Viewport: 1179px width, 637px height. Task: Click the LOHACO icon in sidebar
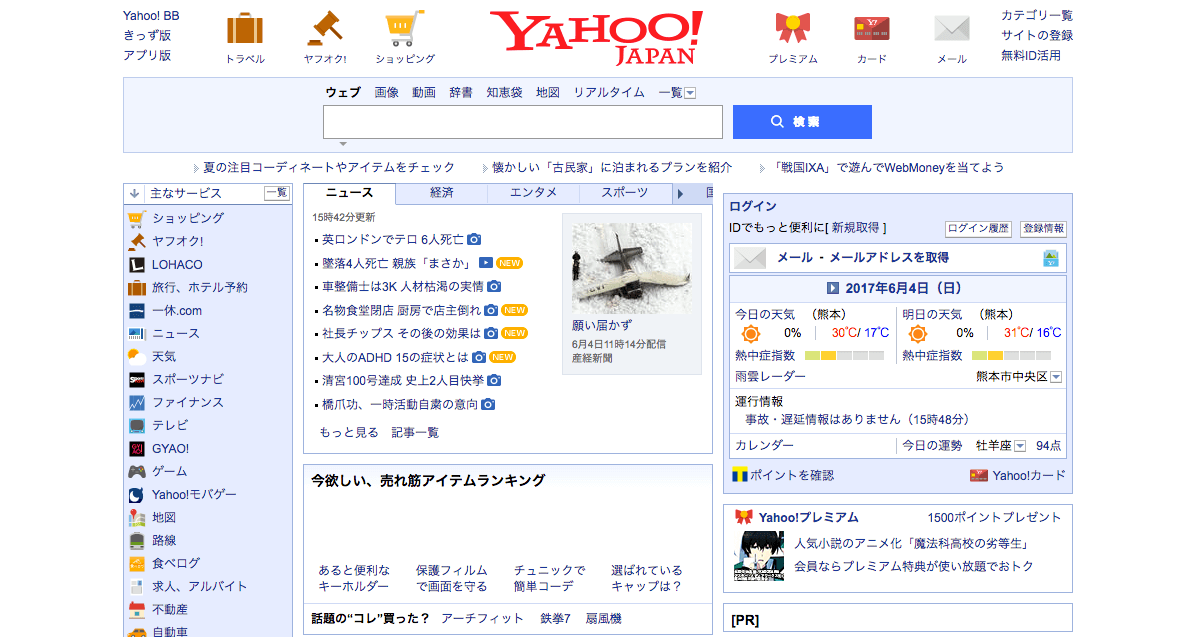point(137,265)
